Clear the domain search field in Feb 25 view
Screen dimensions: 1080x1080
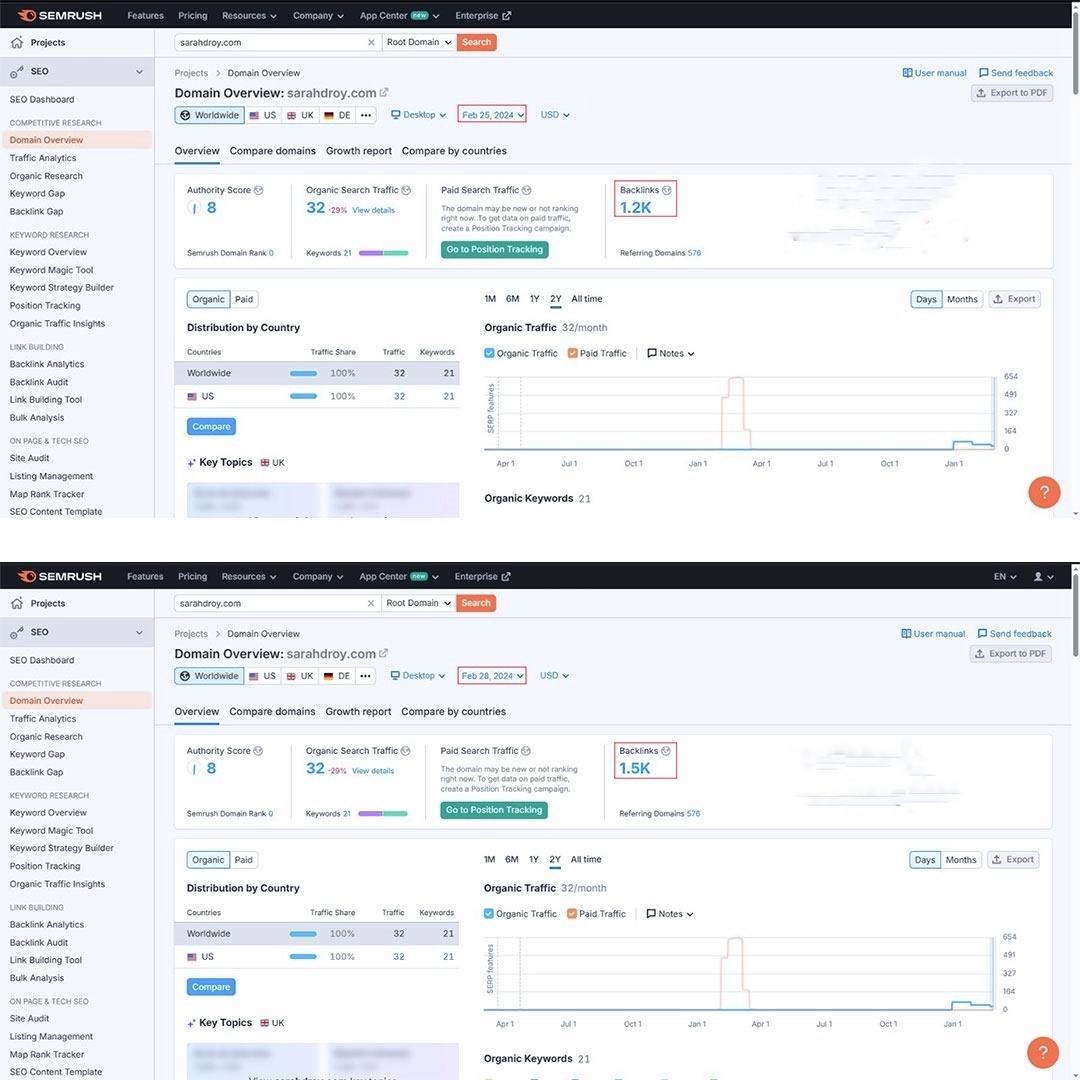point(371,42)
